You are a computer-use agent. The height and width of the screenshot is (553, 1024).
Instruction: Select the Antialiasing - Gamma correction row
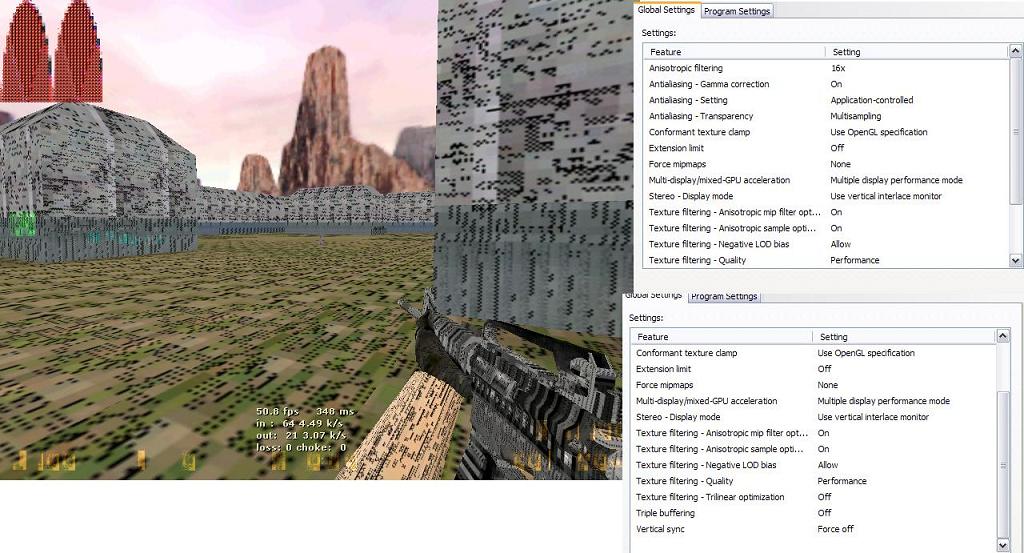(x=826, y=84)
